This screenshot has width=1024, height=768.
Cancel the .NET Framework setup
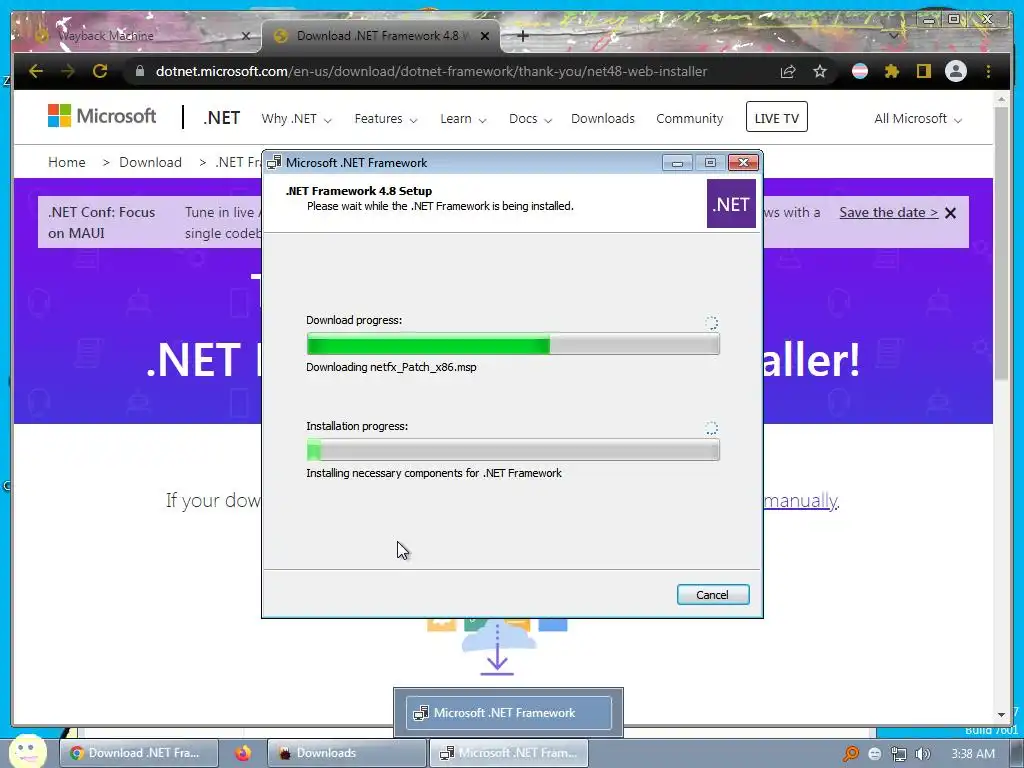point(712,594)
